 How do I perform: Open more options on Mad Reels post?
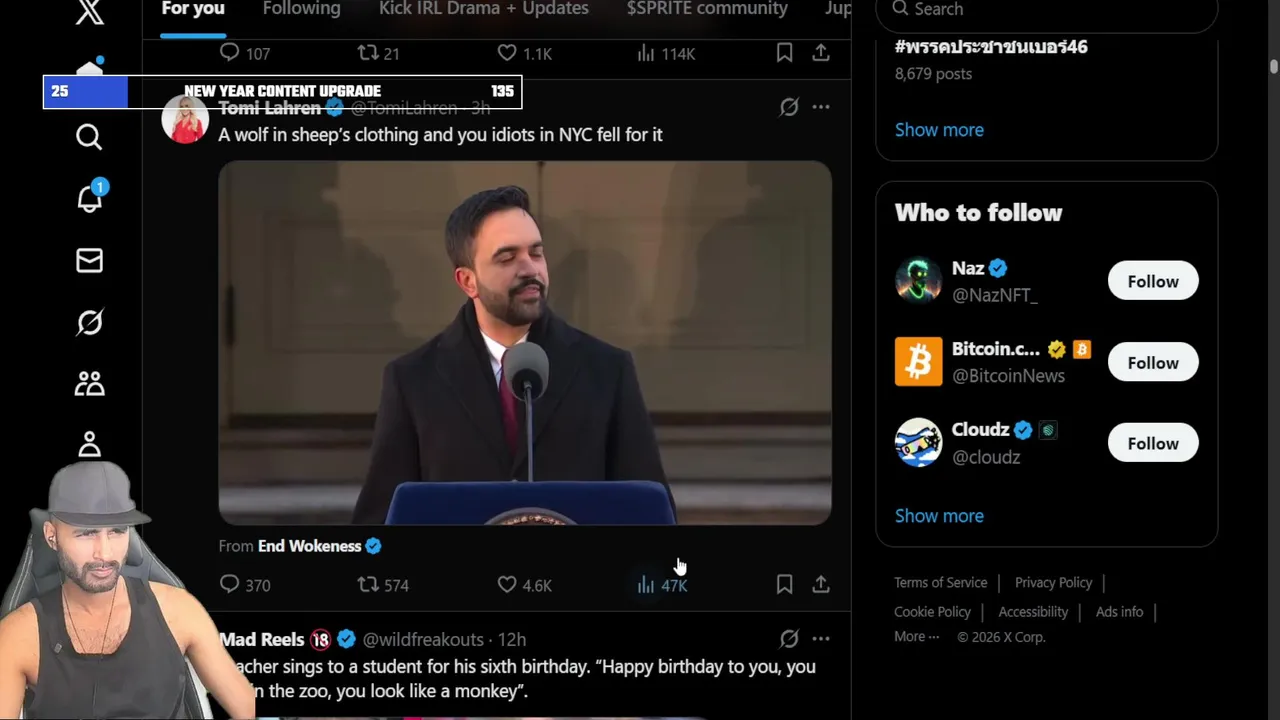820,638
